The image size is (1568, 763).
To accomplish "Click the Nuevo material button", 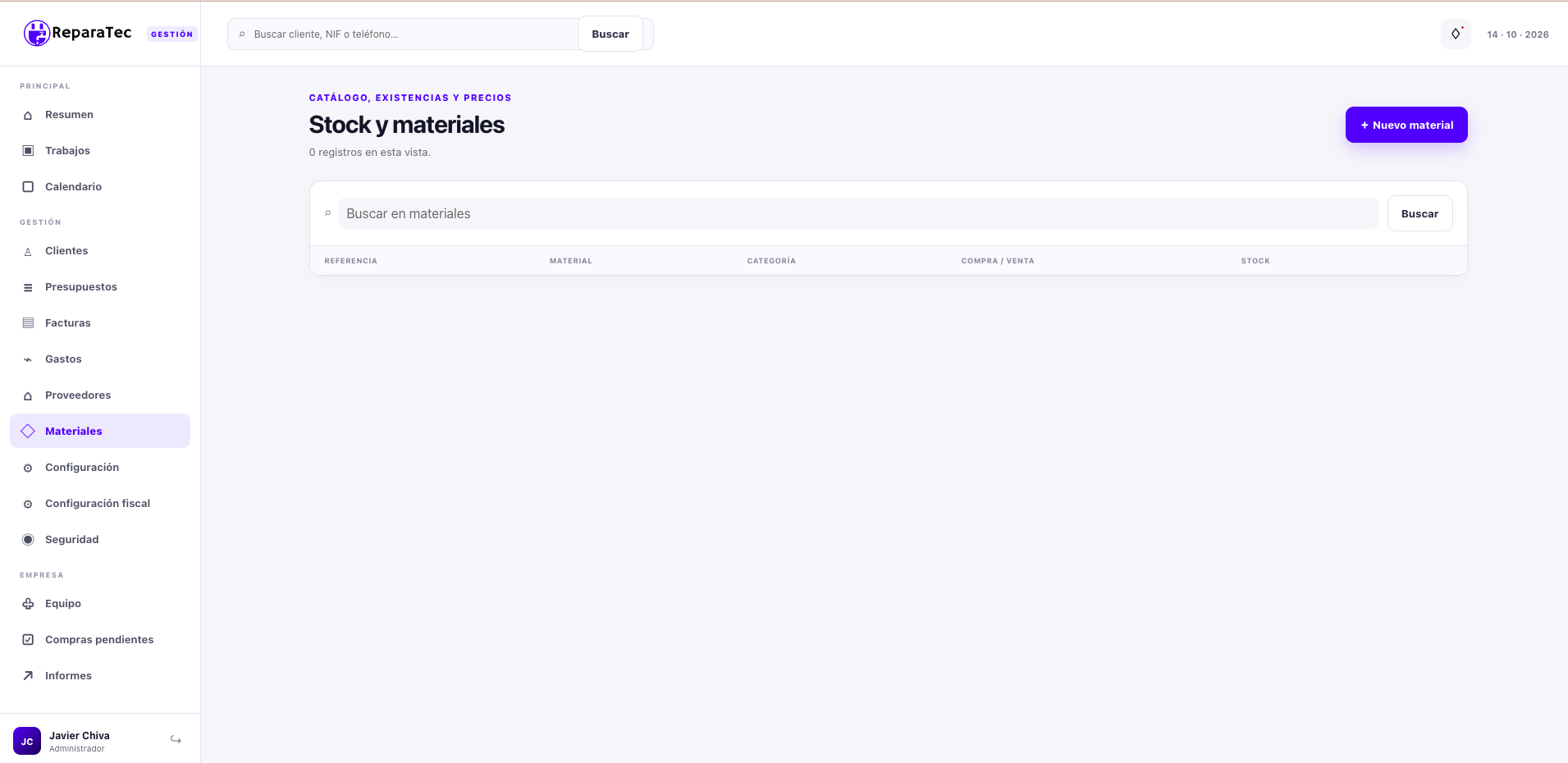I will click(x=1406, y=125).
